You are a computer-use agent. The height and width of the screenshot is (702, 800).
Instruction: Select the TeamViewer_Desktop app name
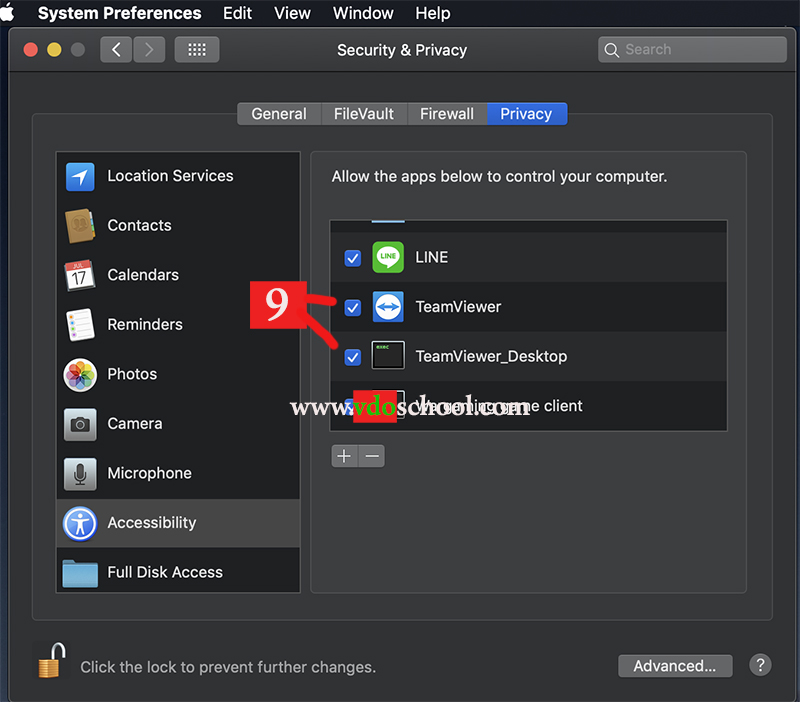[x=491, y=356]
